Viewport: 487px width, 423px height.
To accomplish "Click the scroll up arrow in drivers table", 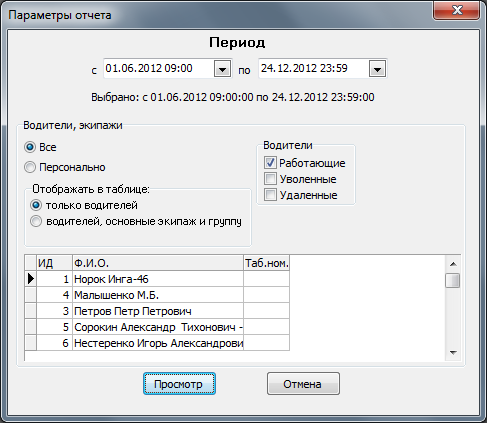I will click(x=453, y=264).
